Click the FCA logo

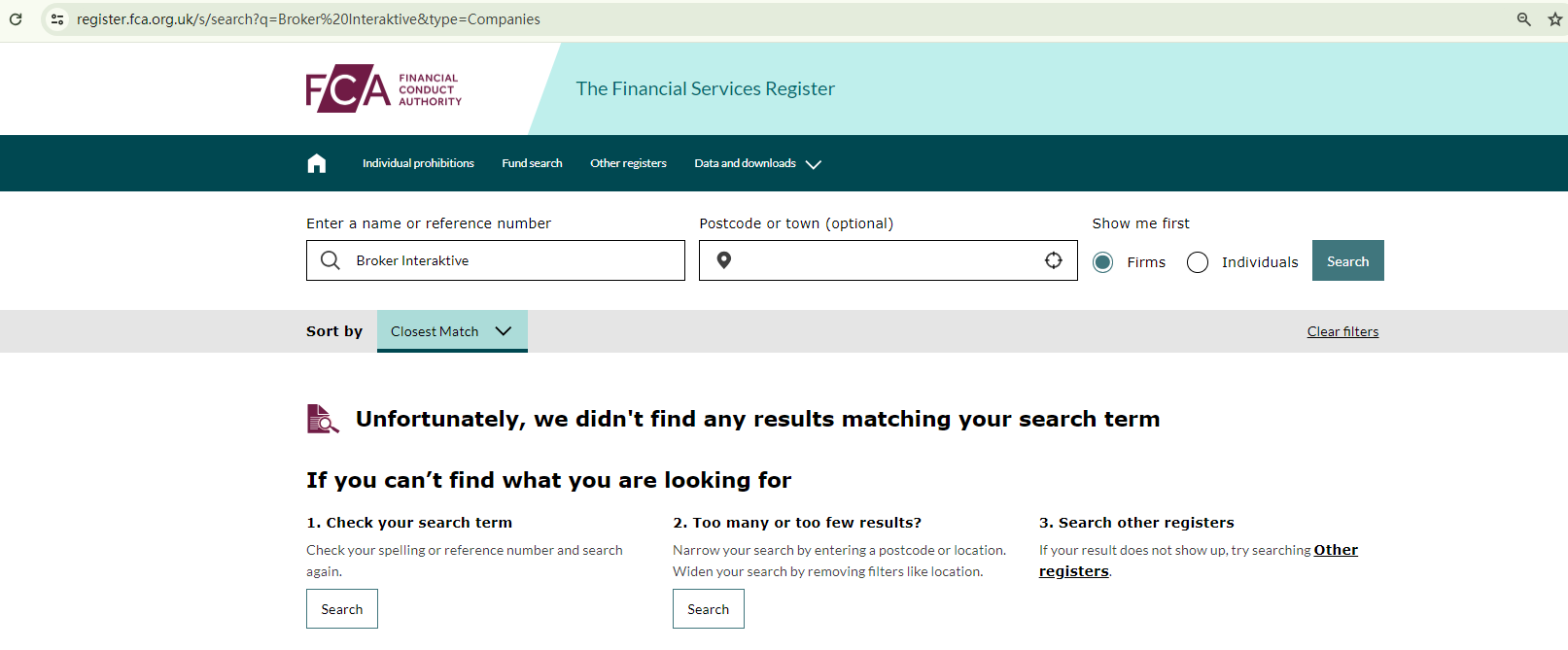(383, 88)
